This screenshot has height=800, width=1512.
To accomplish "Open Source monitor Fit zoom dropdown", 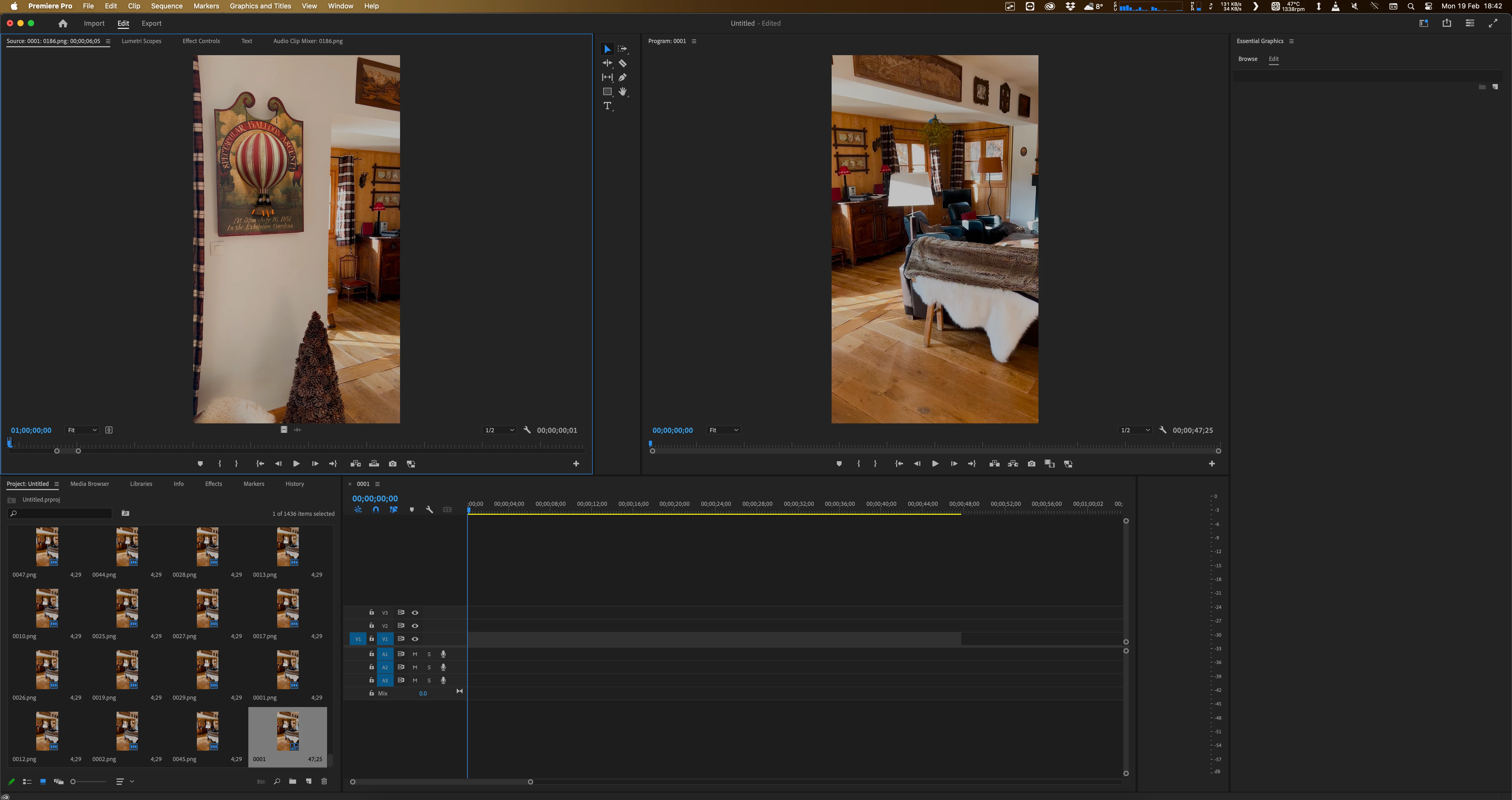I will click(82, 430).
